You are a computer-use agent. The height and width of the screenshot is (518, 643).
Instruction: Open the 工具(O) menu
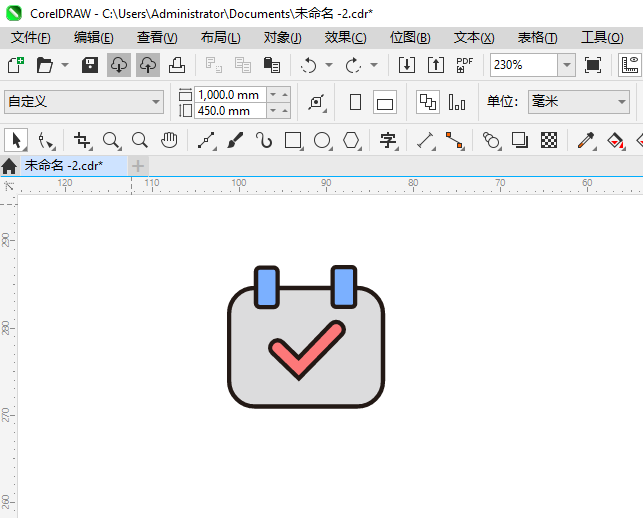602,38
